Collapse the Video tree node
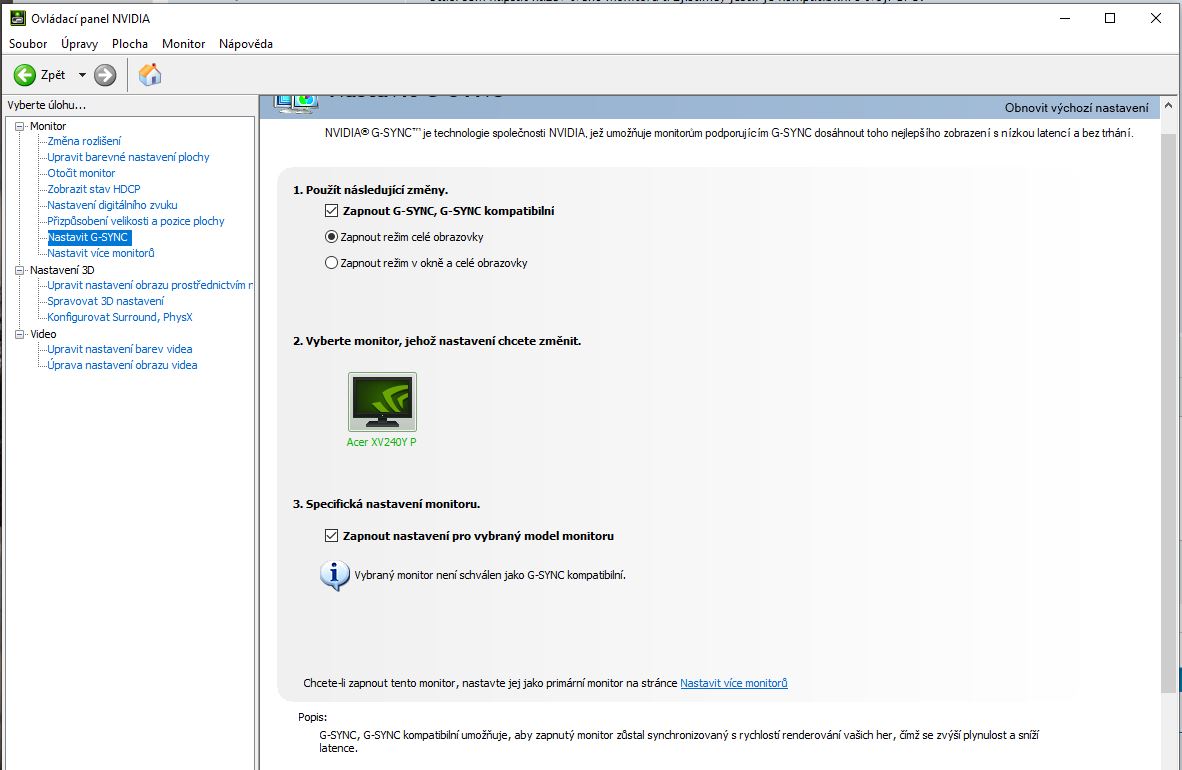This screenshot has width=1182, height=770. click(x=20, y=334)
